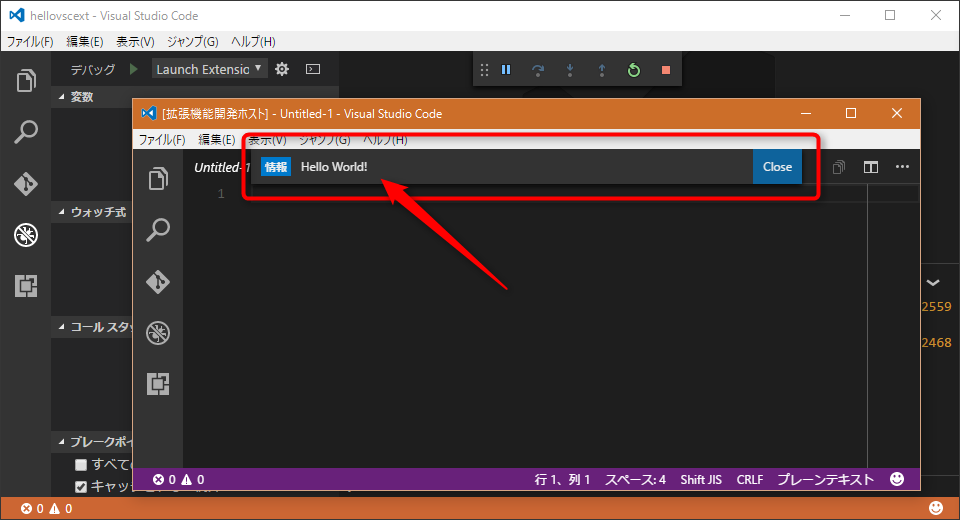Click the Hello World! message text

tap(334, 167)
